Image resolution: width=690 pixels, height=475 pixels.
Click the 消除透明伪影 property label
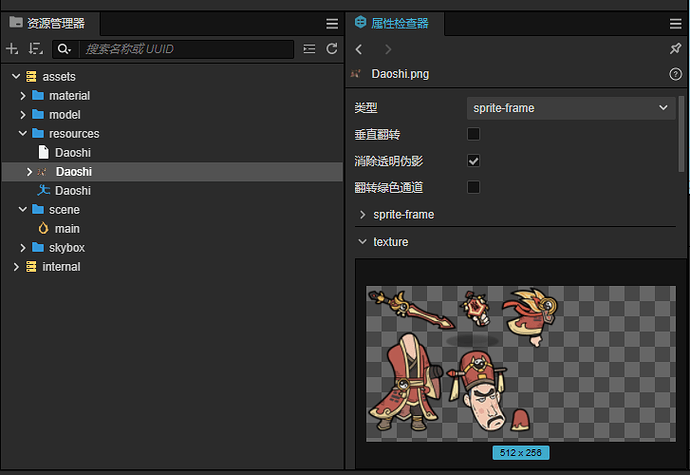click(389, 161)
